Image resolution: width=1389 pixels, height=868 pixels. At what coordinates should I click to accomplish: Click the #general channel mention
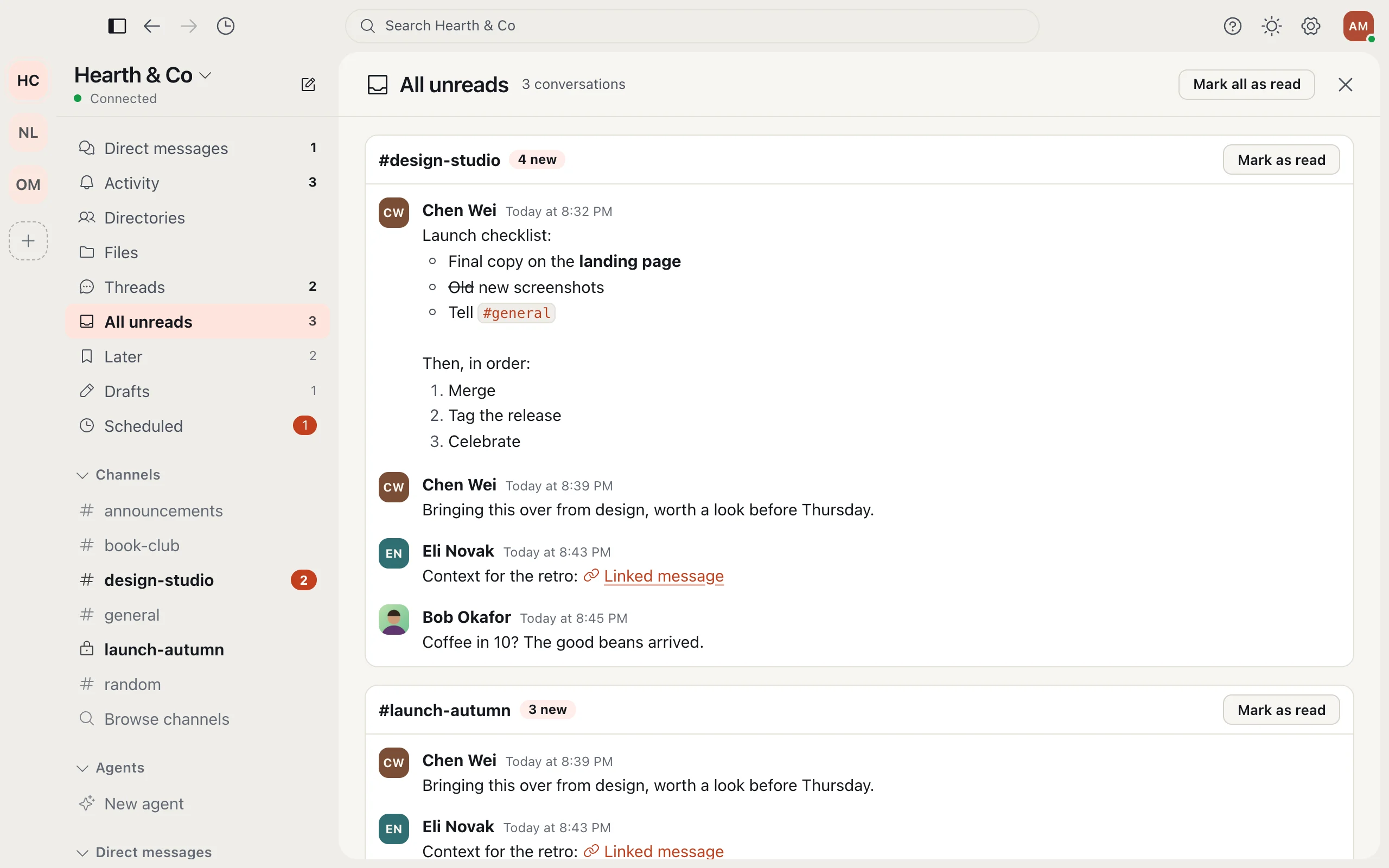click(516, 313)
